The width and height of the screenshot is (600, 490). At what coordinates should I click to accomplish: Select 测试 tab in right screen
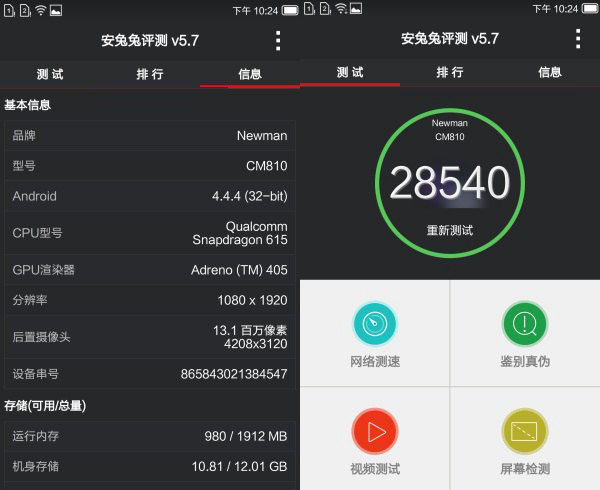click(x=350, y=72)
